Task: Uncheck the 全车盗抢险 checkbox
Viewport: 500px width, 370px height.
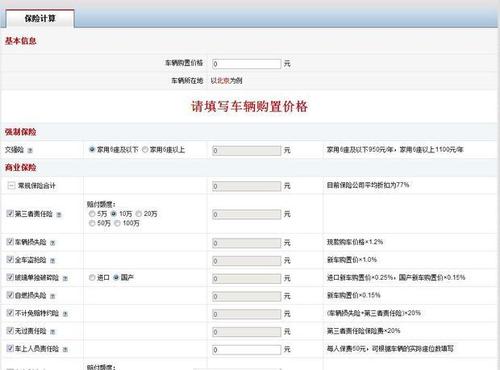Action: pos(10,260)
